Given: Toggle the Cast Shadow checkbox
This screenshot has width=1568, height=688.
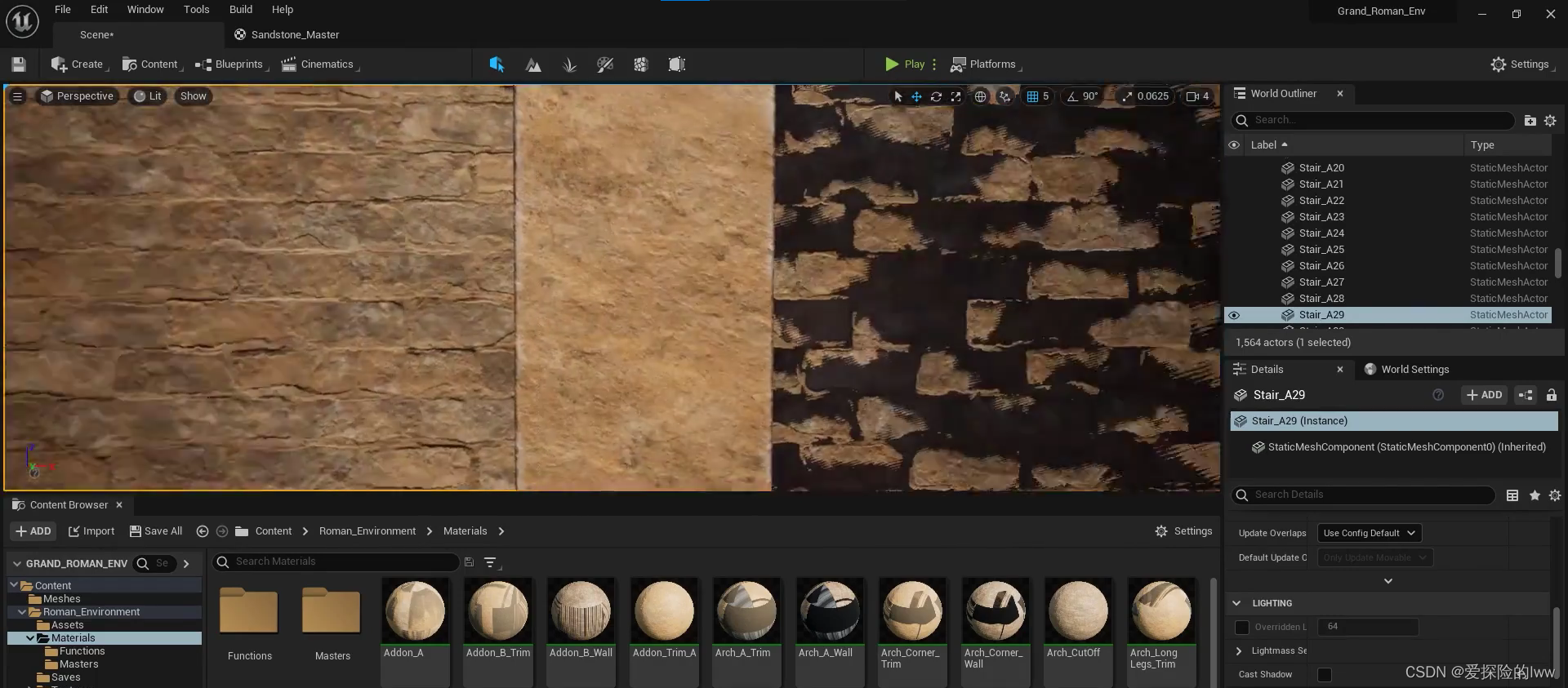Looking at the screenshot, I should [x=1325, y=674].
